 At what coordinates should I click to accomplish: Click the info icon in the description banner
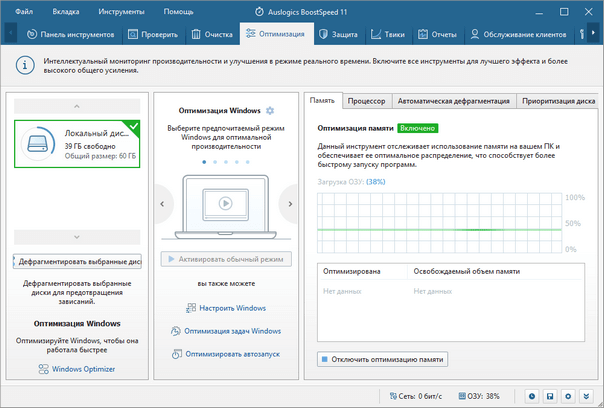19,65
